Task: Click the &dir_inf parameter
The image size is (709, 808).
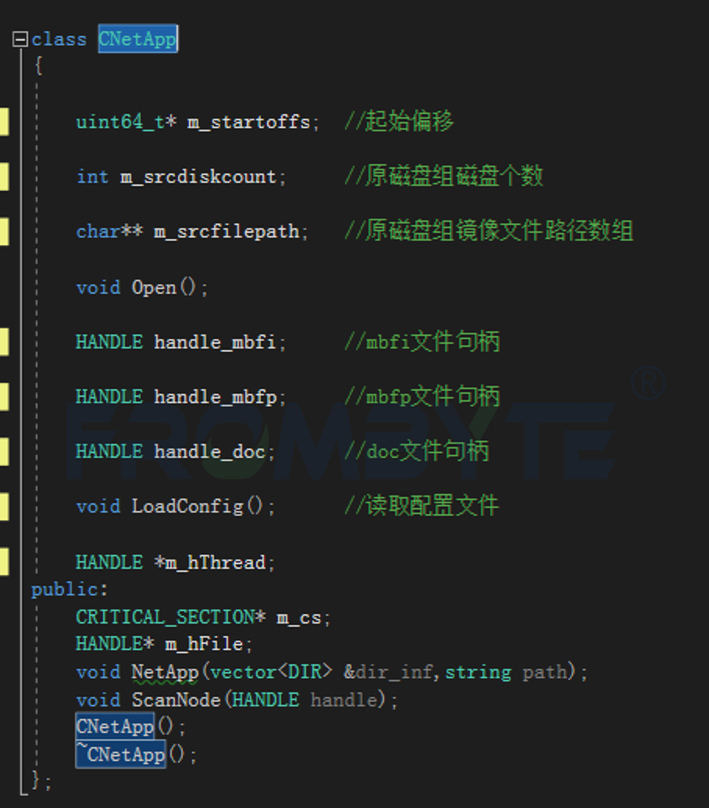Action: (x=388, y=672)
